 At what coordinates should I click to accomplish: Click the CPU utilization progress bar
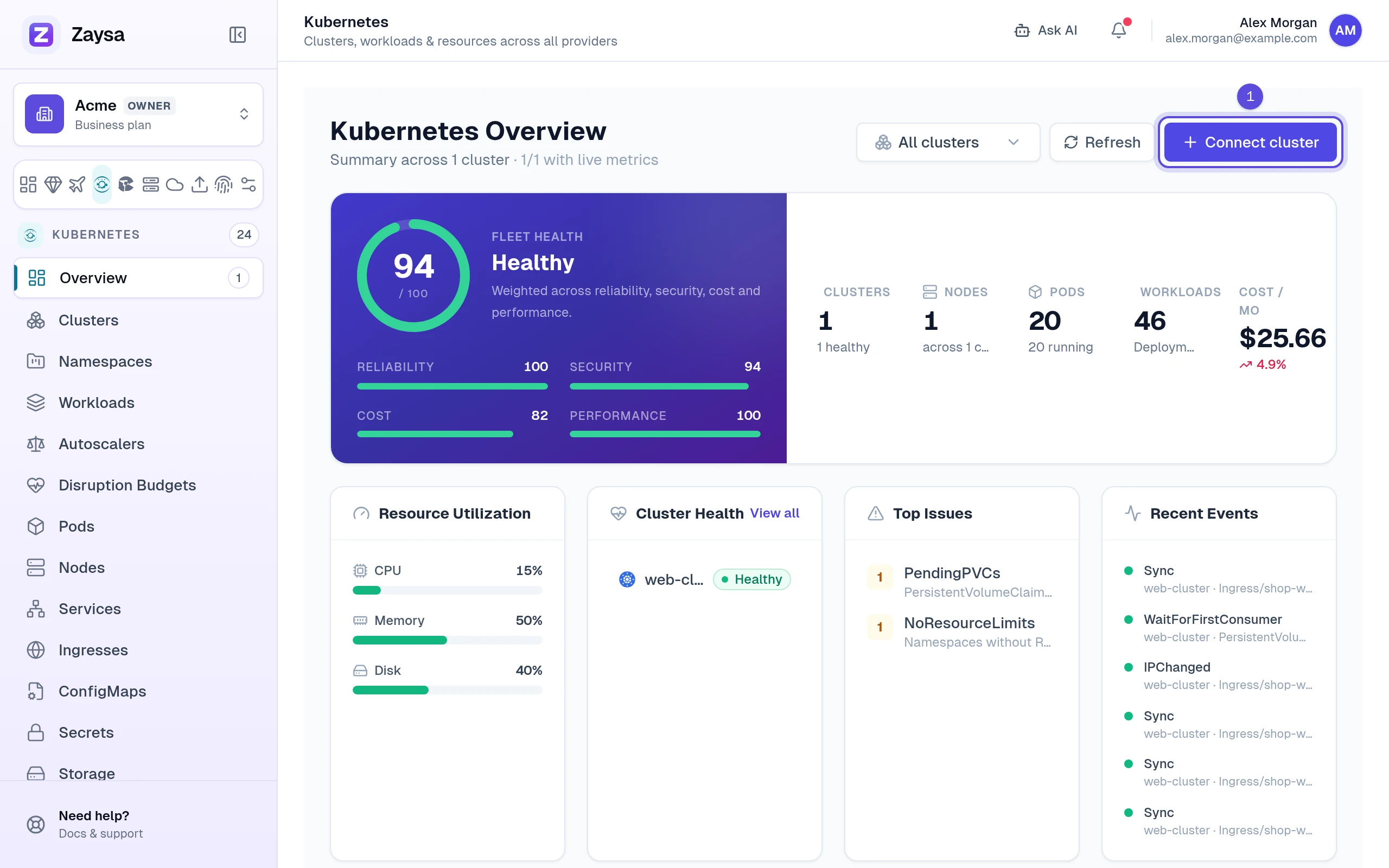click(447, 590)
